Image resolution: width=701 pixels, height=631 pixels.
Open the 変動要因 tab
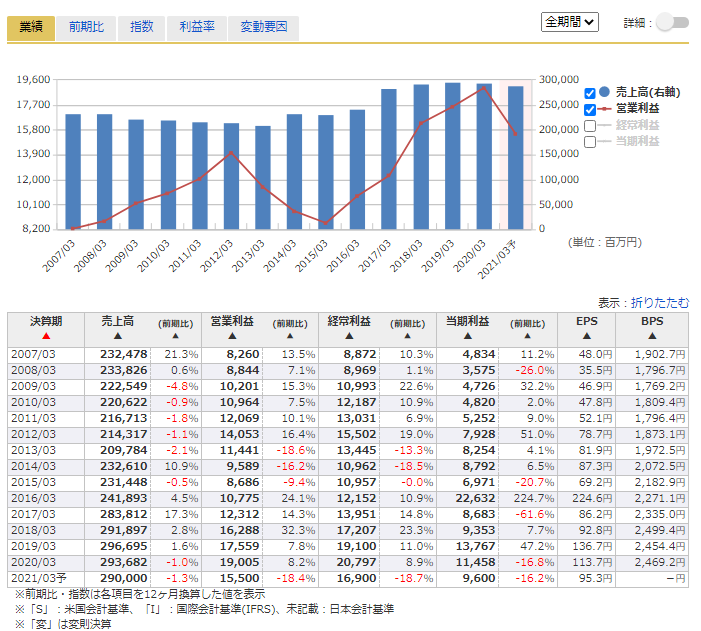263,27
